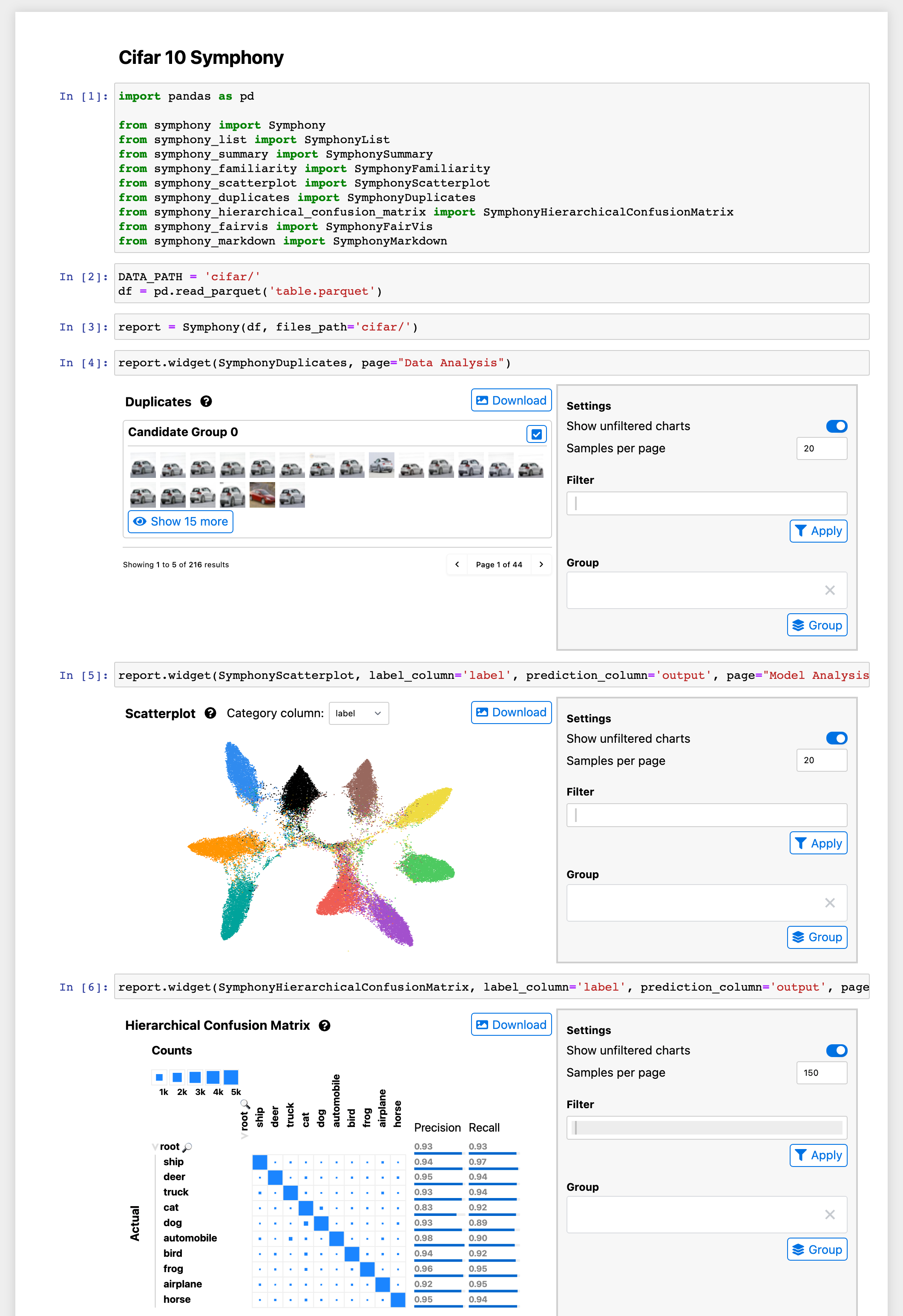The width and height of the screenshot is (903, 1316).
Task: Uncheck the Candidate Group 0 checkbox
Action: point(536,434)
